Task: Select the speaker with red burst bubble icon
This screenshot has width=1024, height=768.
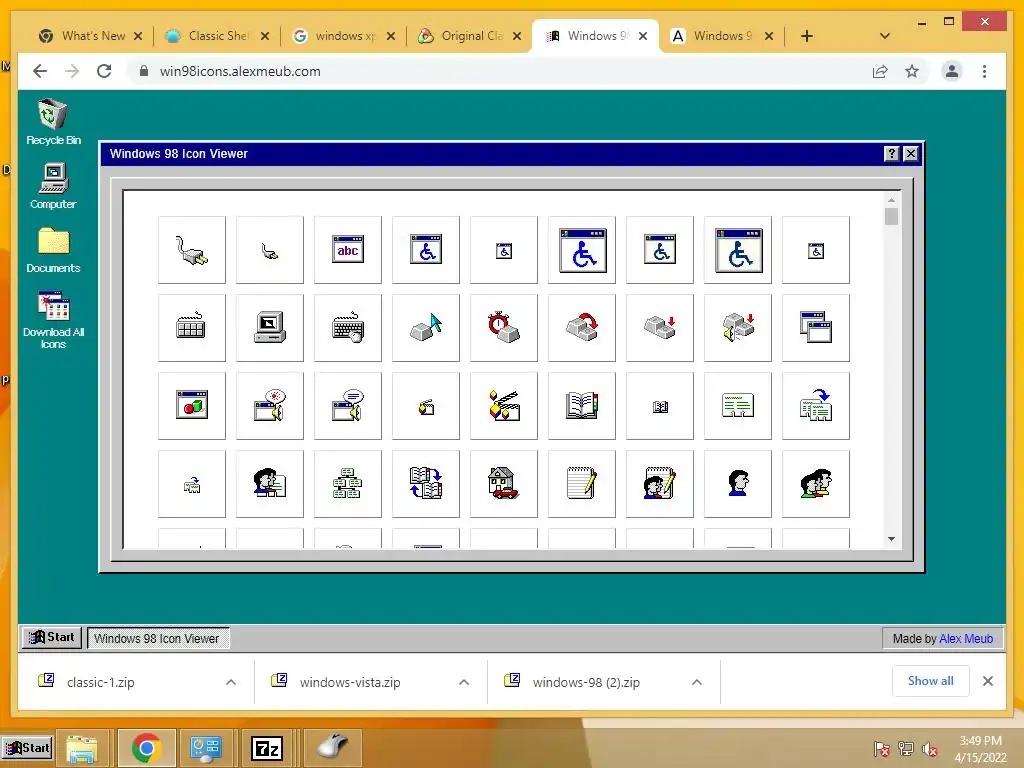Action: [270, 406]
